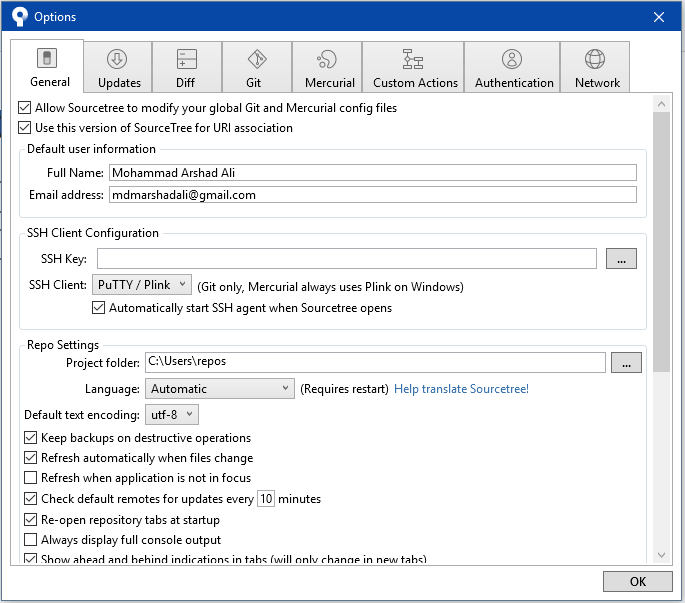The height and width of the screenshot is (603, 685).
Task: Click the Default user information group label
Action: [91, 149]
